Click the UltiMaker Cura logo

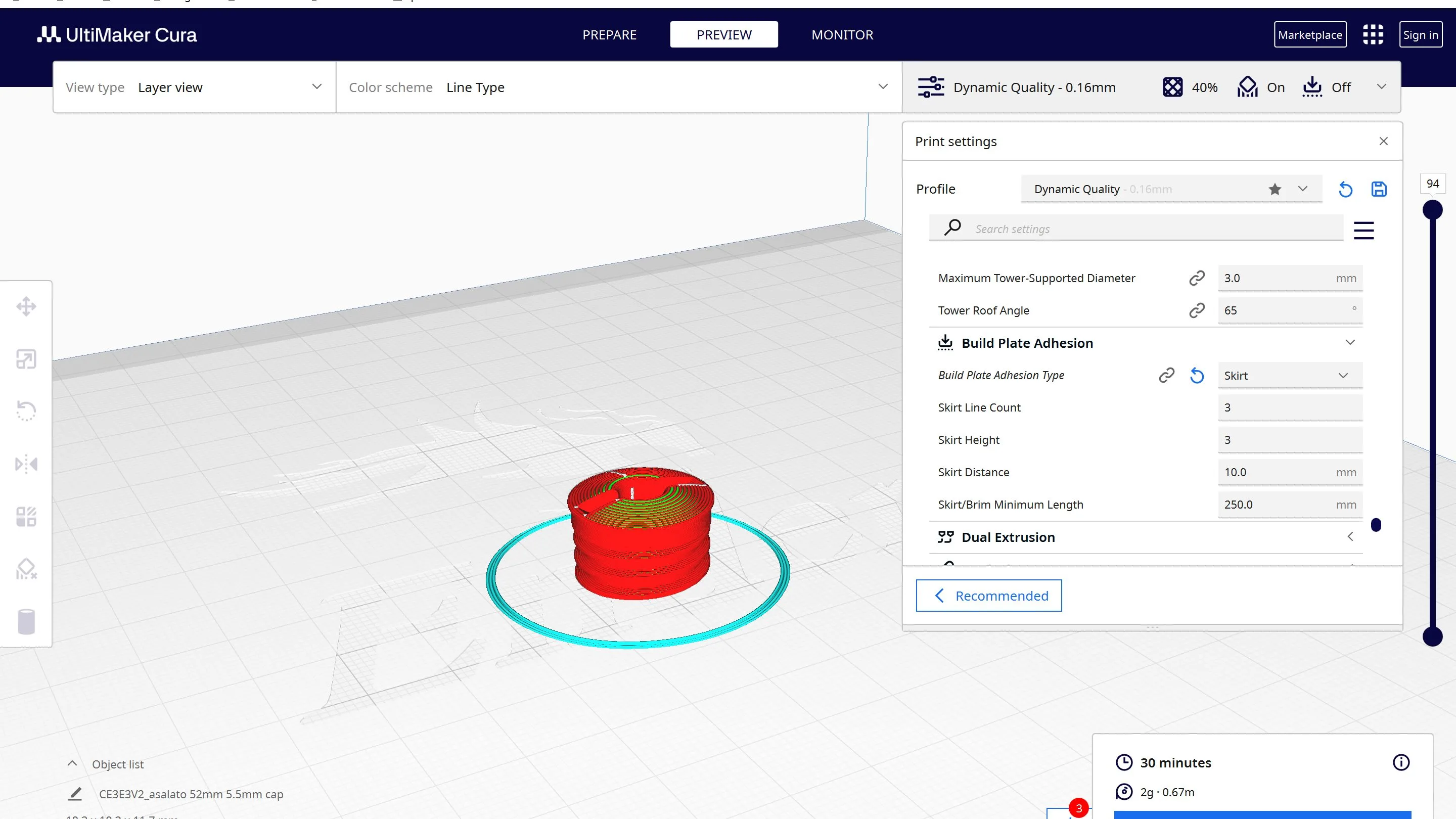click(117, 34)
